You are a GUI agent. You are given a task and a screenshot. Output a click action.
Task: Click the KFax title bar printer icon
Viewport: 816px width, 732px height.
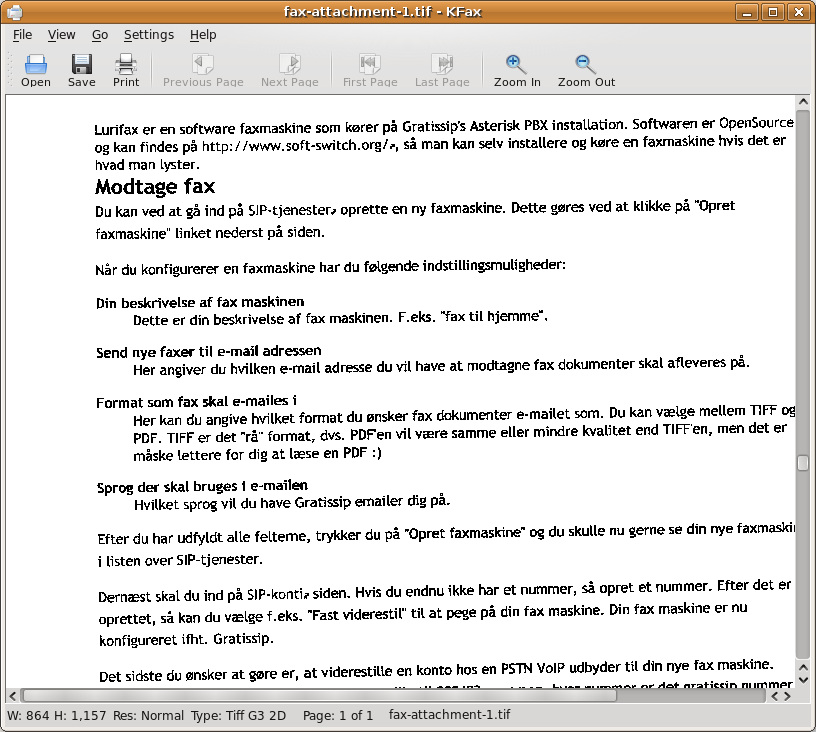[x=15, y=11]
